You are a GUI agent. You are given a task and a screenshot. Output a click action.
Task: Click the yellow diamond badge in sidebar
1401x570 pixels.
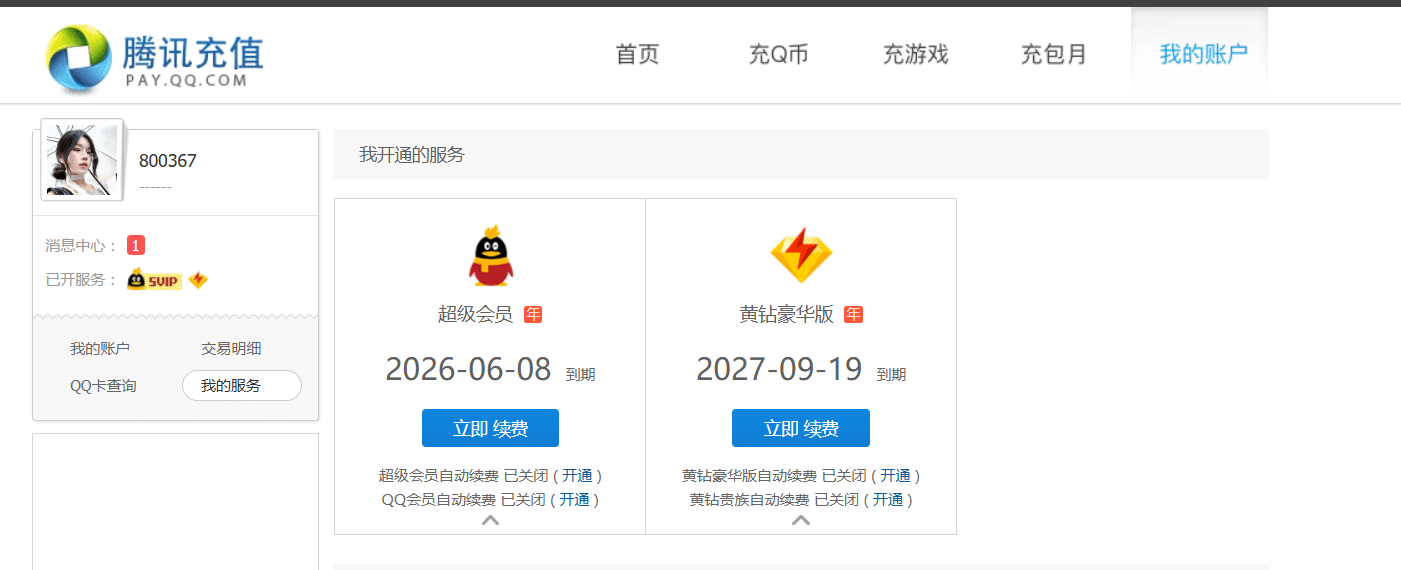[198, 280]
